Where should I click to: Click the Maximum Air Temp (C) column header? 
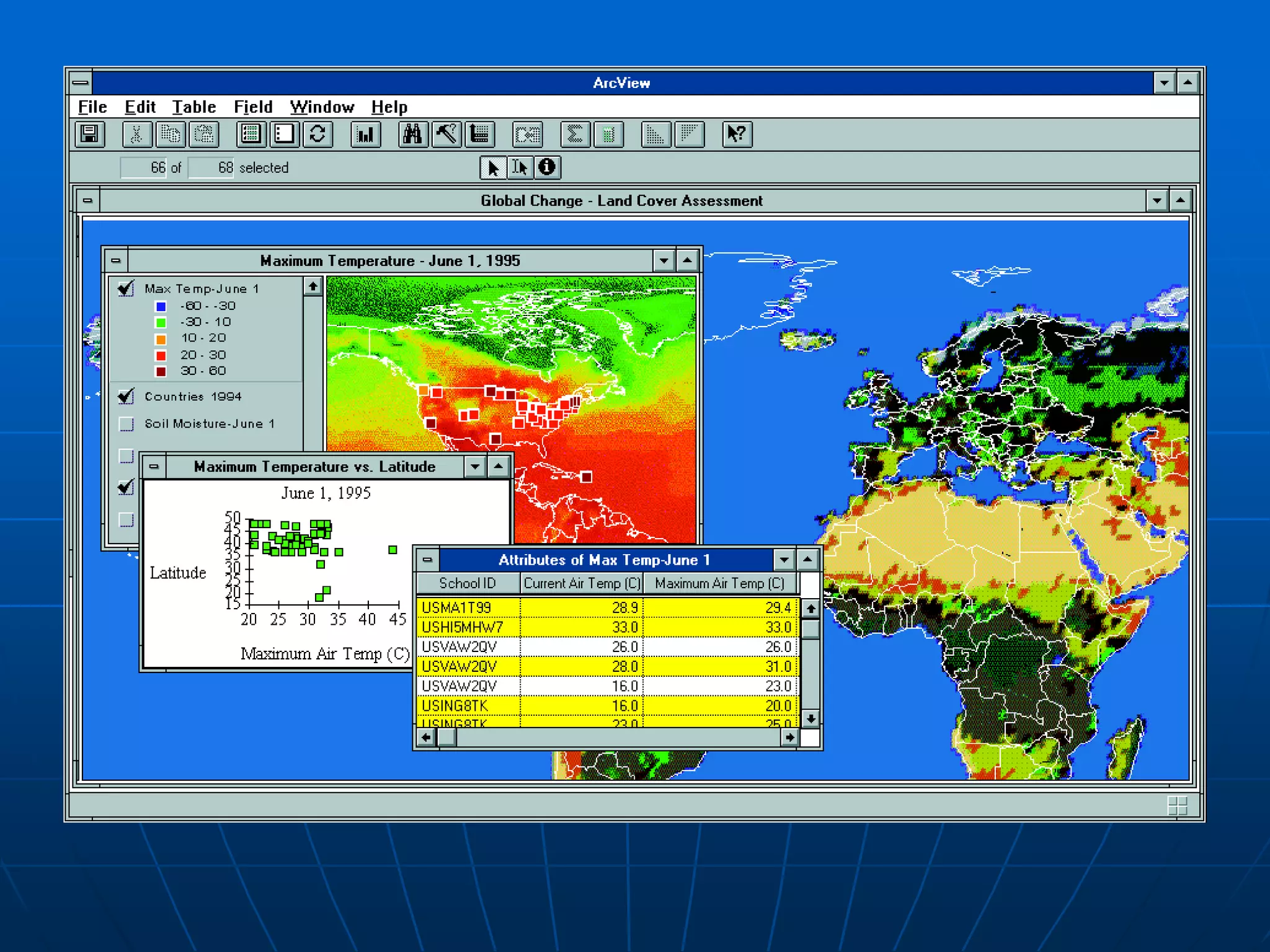click(719, 583)
